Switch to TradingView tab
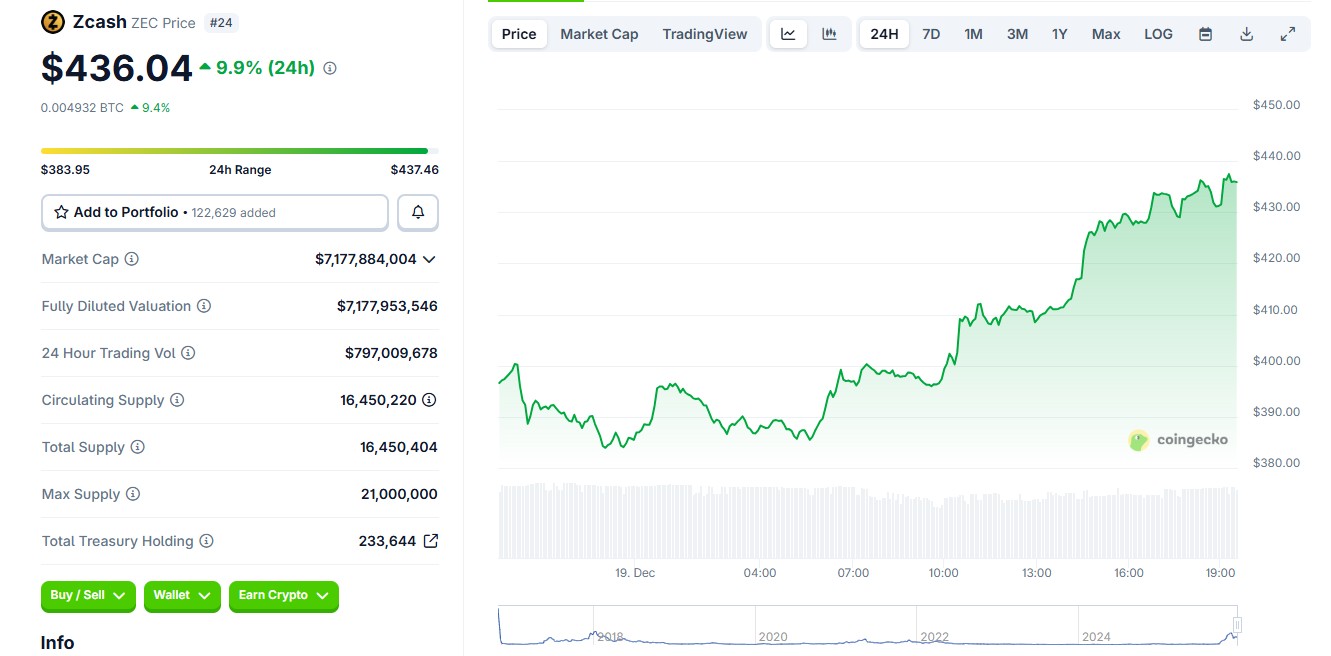This screenshot has width=1331, height=656. (705, 34)
